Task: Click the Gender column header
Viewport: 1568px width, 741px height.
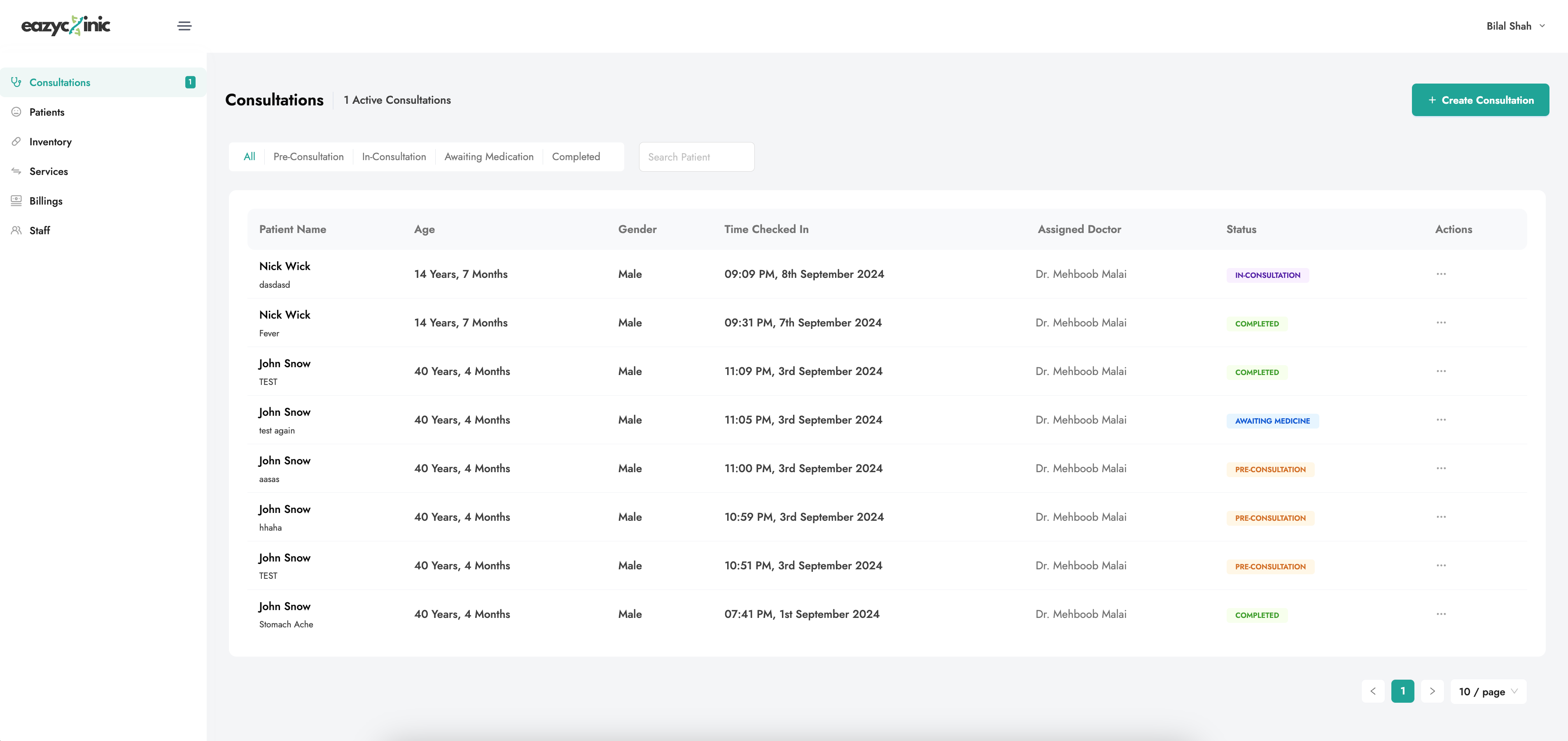Action: pos(637,229)
